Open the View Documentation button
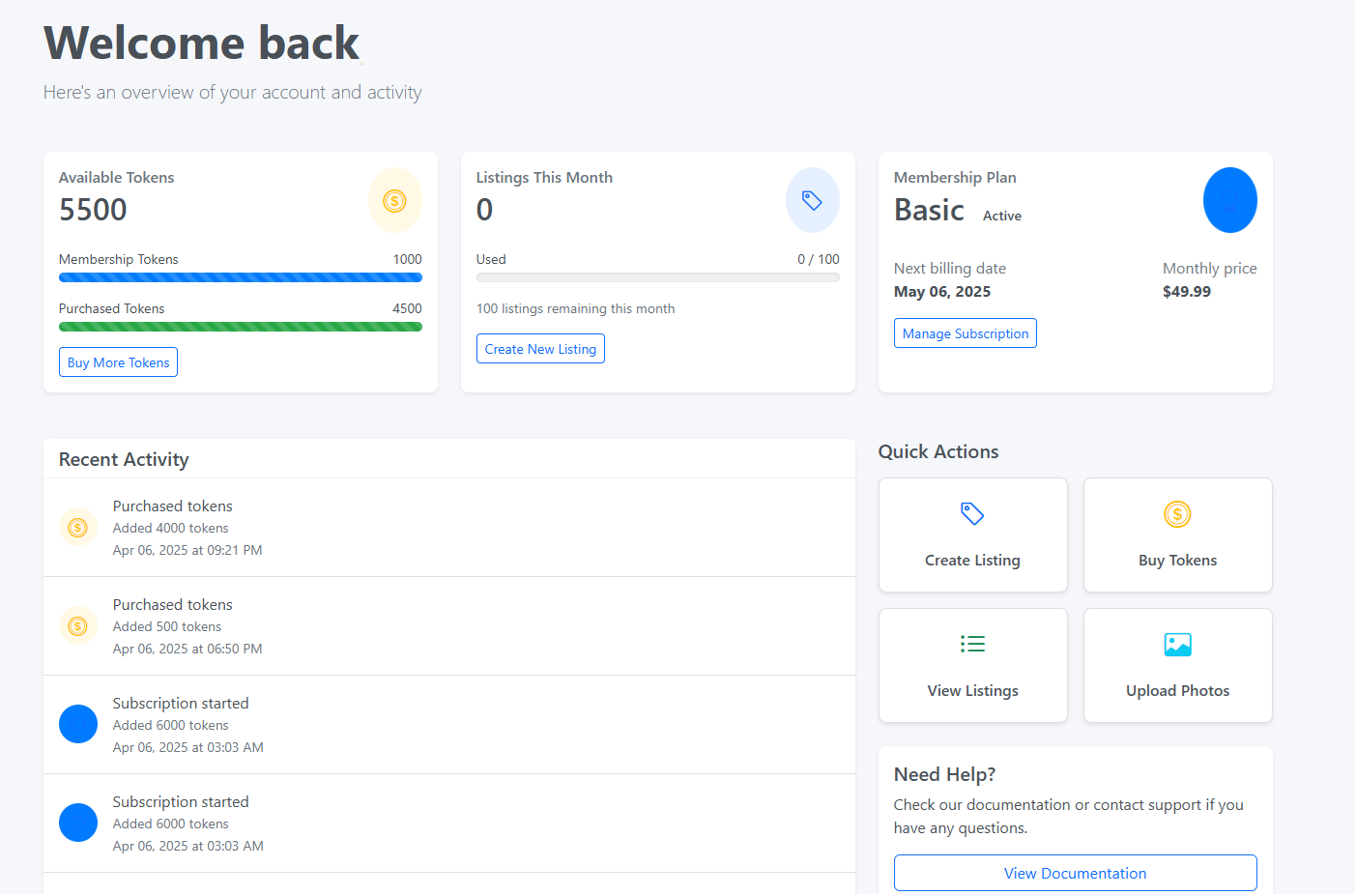 (1075, 873)
